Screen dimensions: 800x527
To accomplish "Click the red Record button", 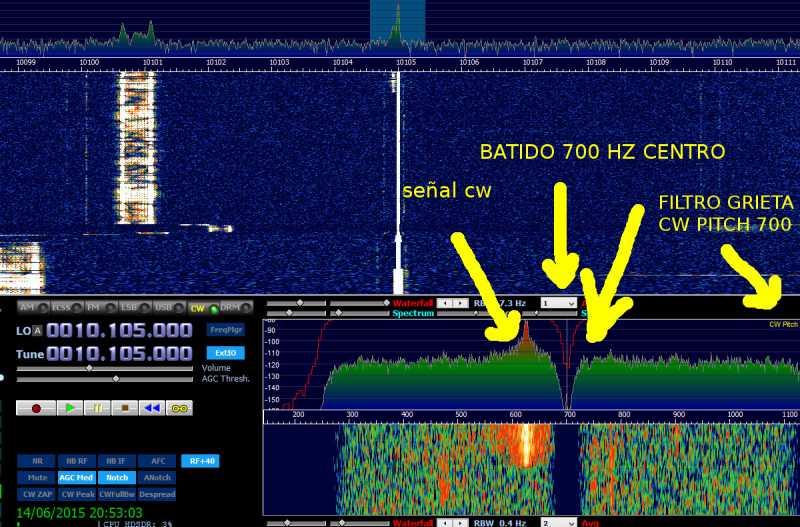I will (37, 408).
